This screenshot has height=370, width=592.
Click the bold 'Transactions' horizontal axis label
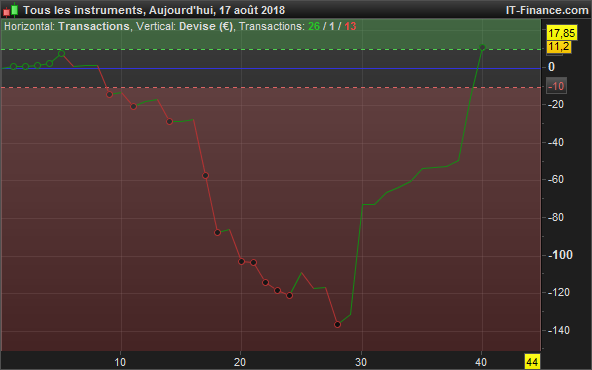tap(94, 26)
